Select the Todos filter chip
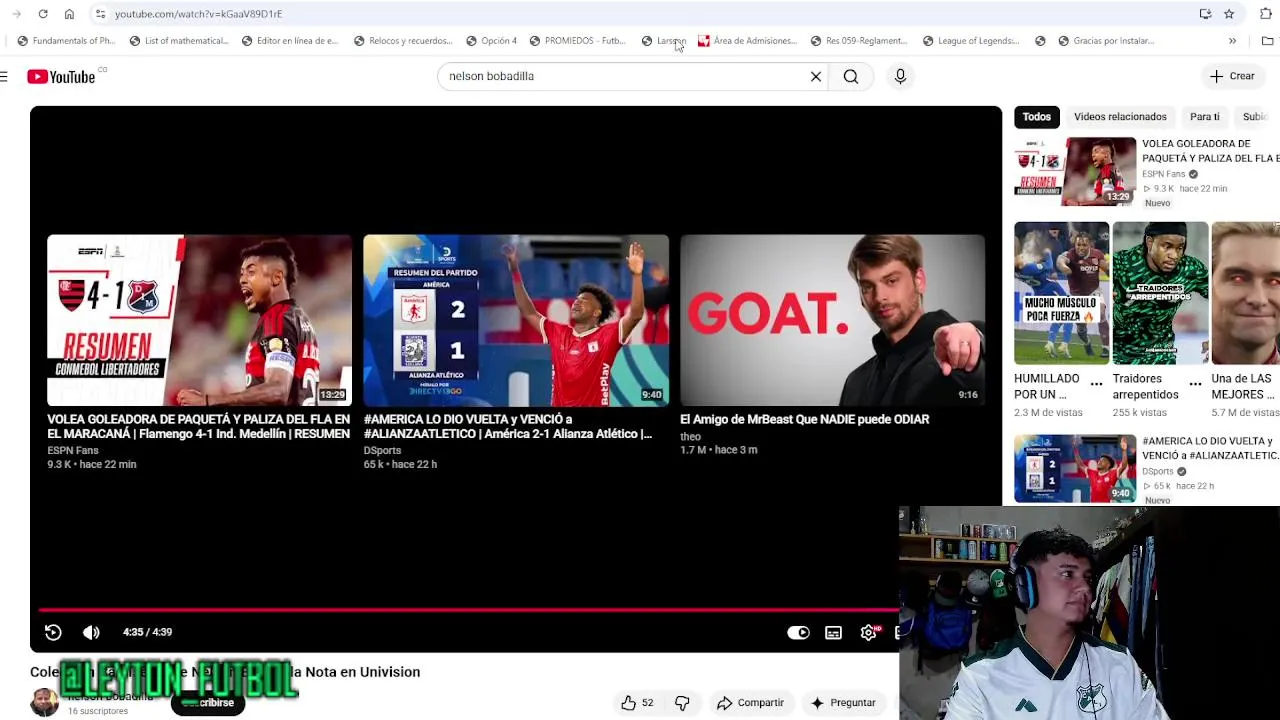1280x720 pixels. click(x=1036, y=117)
